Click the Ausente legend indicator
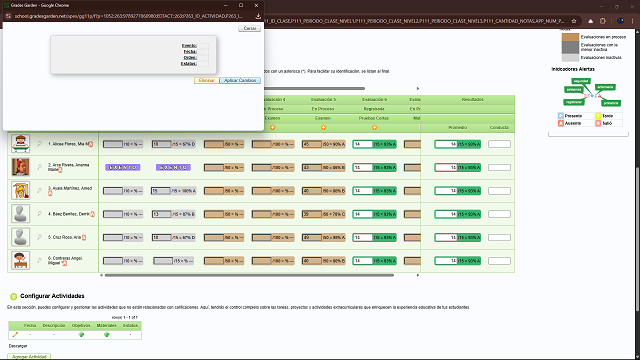Image resolution: width=640 pixels, height=360 pixels. click(560, 123)
